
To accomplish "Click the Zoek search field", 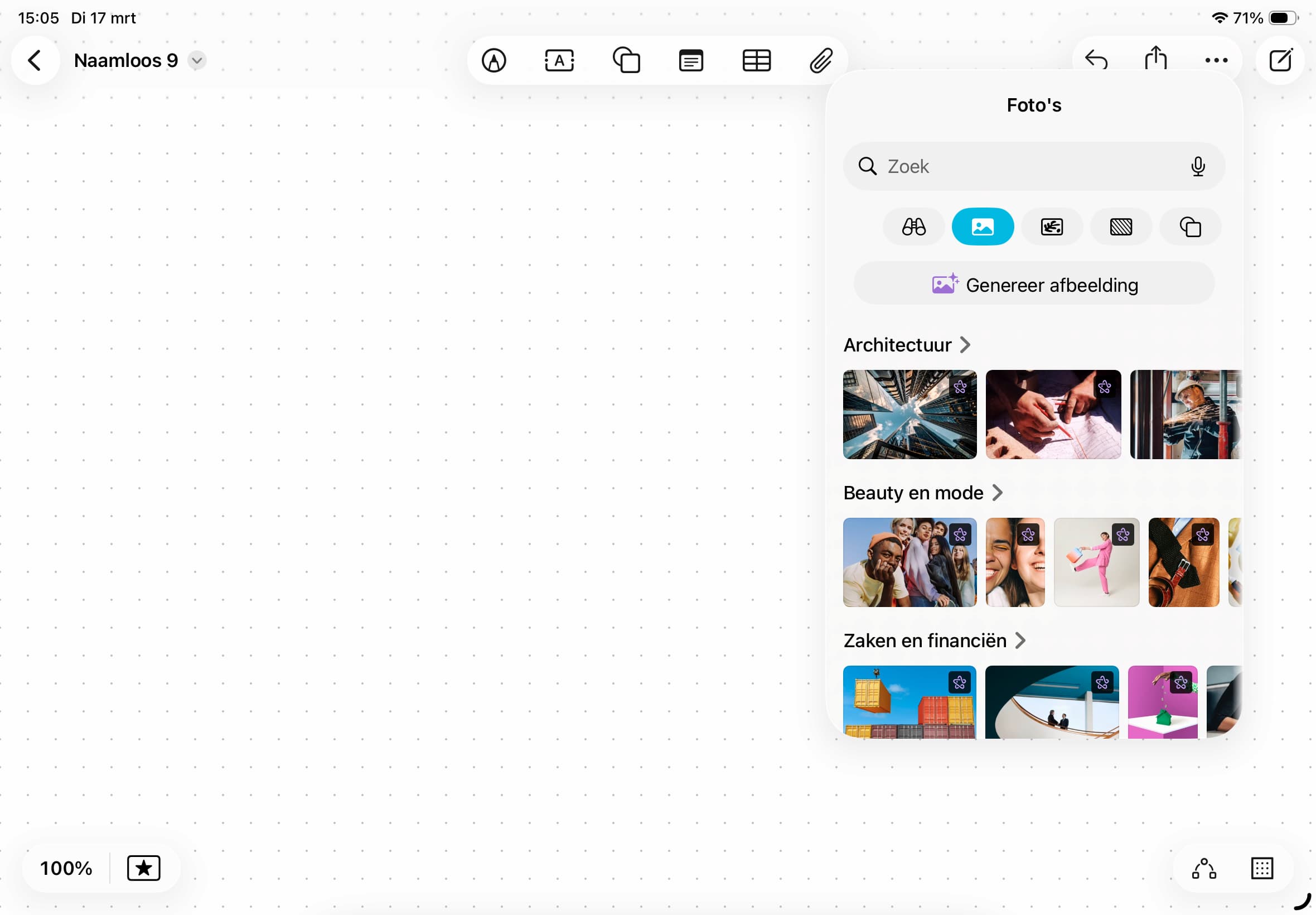I will (1025, 166).
